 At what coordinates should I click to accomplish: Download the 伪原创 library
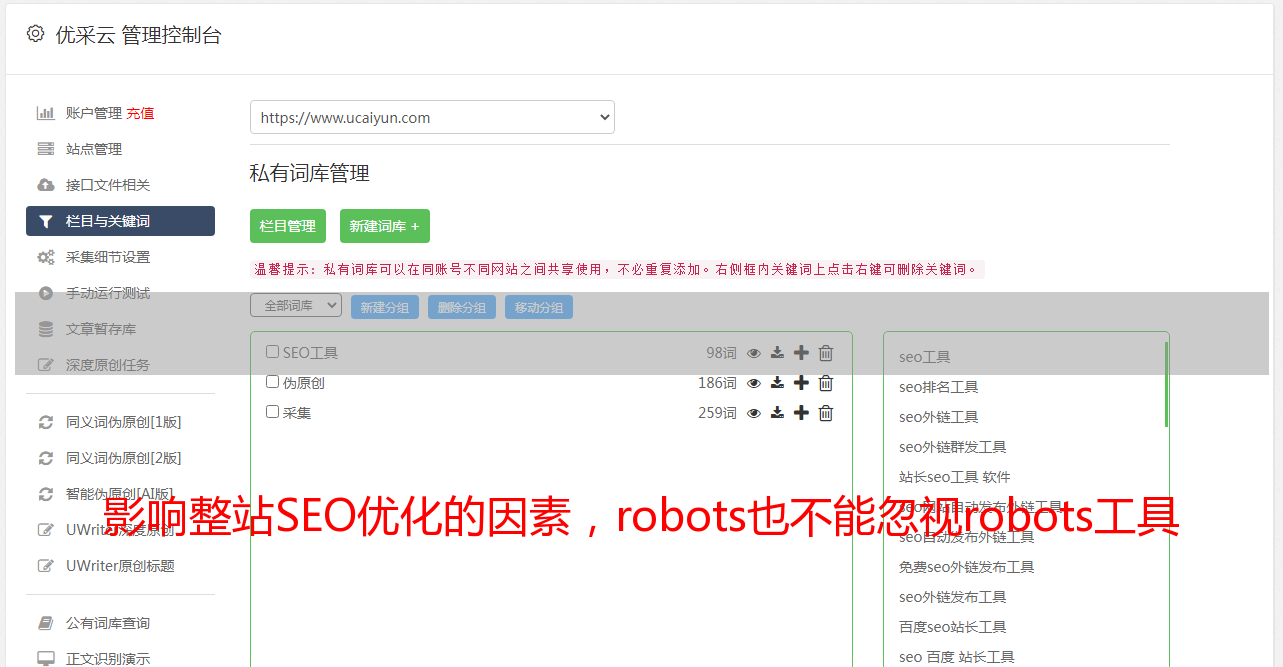[x=777, y=383]
